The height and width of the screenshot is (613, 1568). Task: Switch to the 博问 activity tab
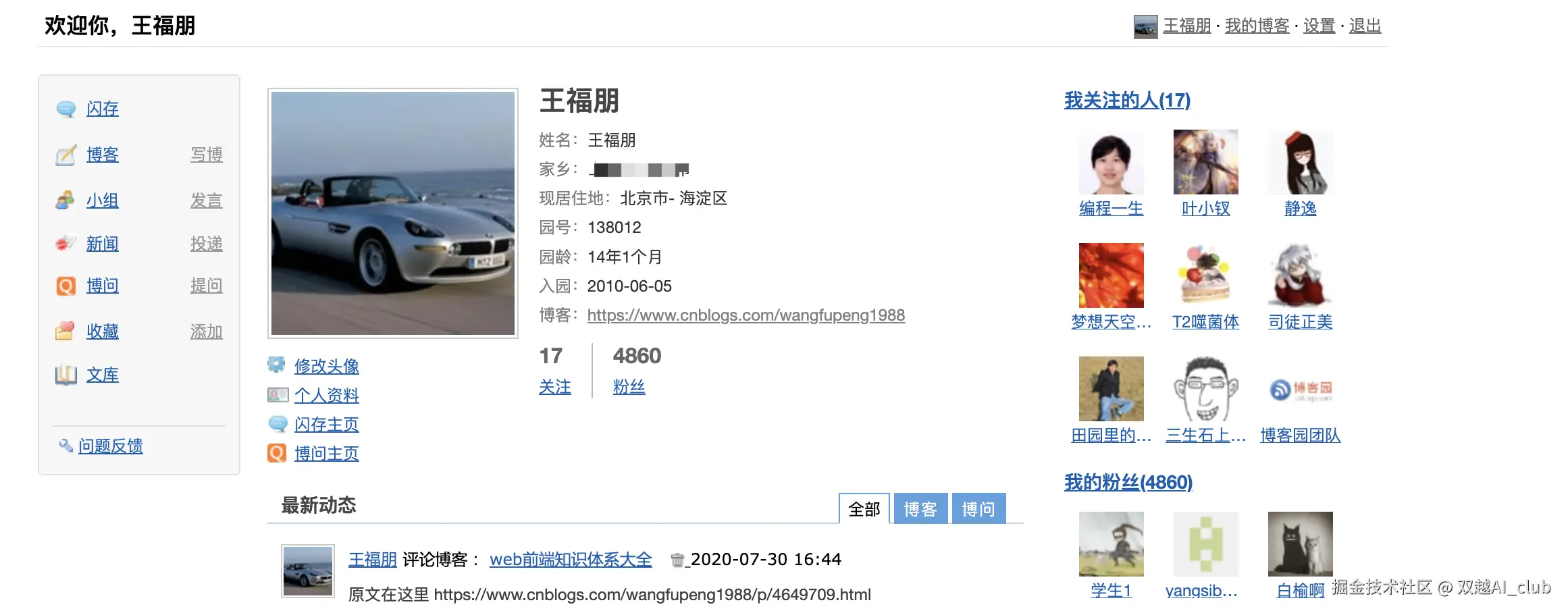[978, 508]
